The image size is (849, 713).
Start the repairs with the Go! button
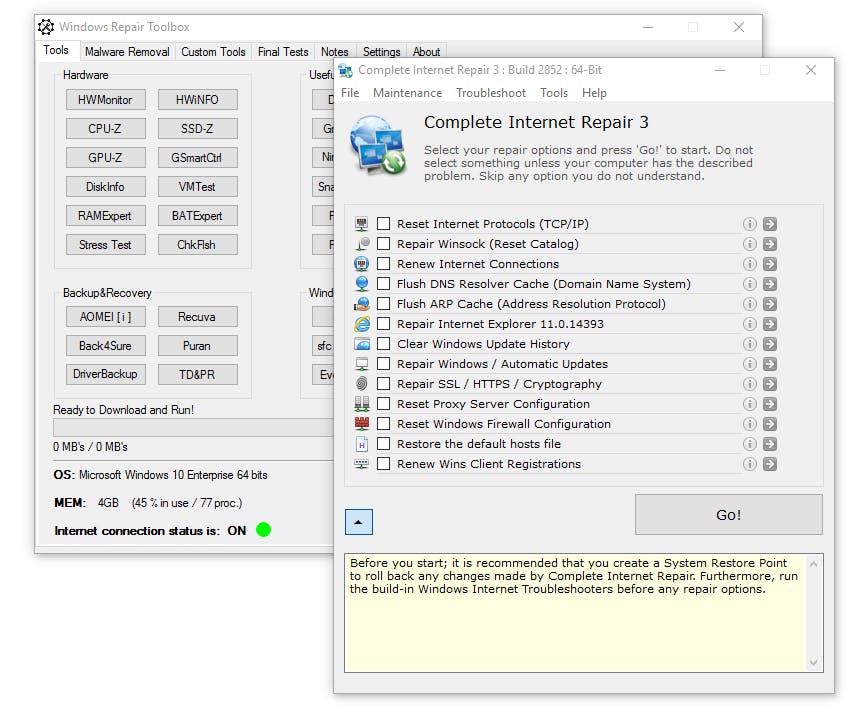pos(728,515)
